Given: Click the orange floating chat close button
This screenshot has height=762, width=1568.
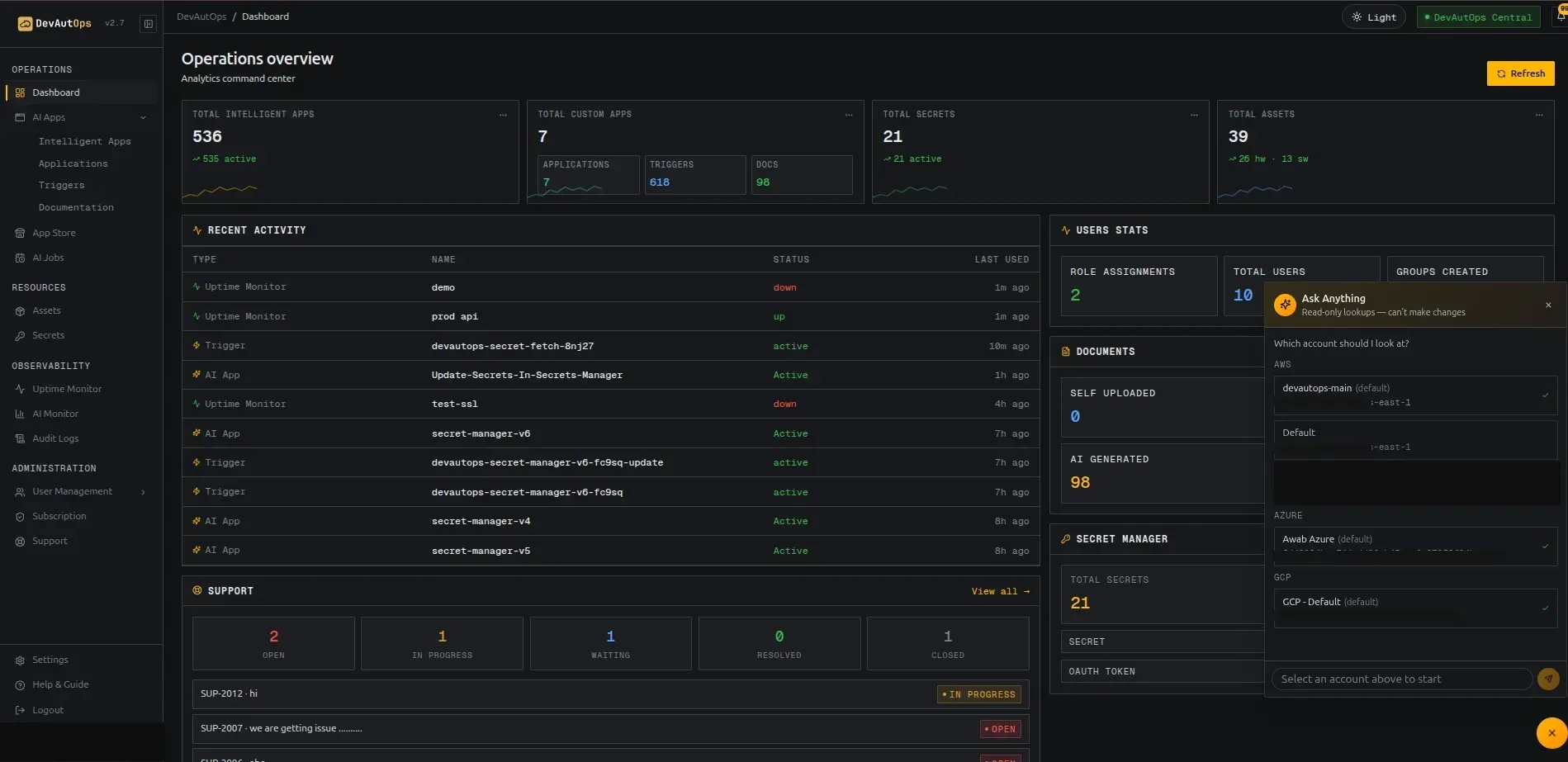Looking at the screenshot, I should [1551, 733].
